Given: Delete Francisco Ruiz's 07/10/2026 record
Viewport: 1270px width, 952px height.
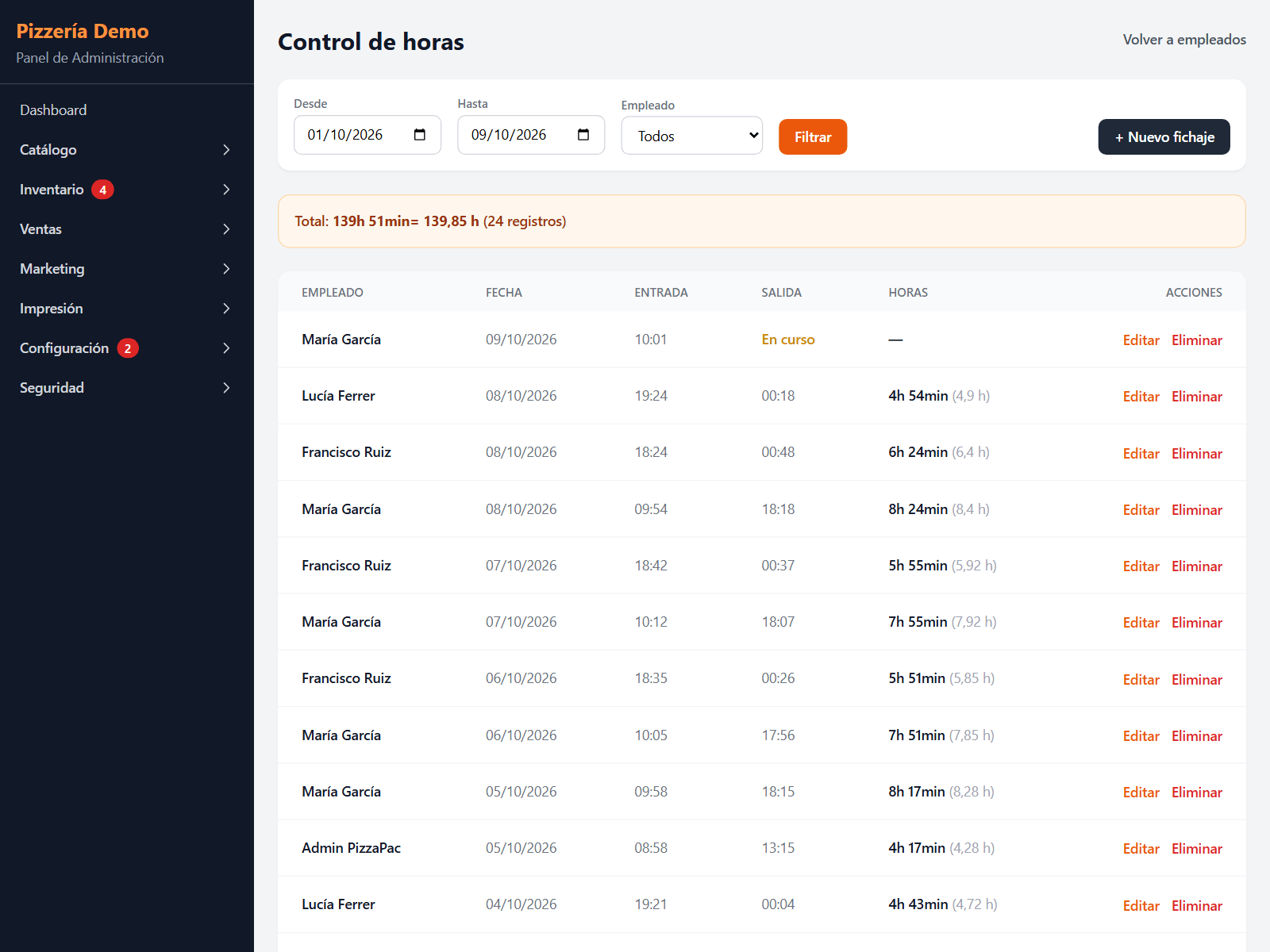Looking at the screenshot, I should (x=1196, y=566).
